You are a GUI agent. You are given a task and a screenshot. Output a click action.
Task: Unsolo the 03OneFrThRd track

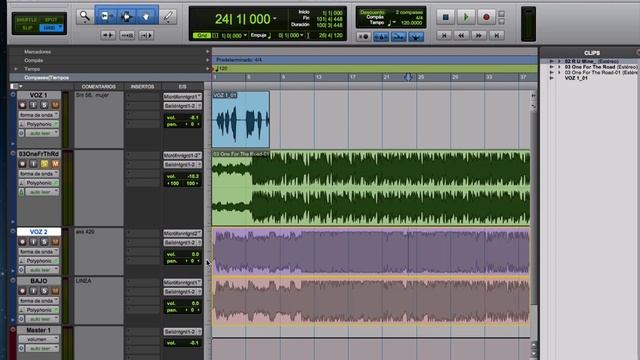(44, 164)
